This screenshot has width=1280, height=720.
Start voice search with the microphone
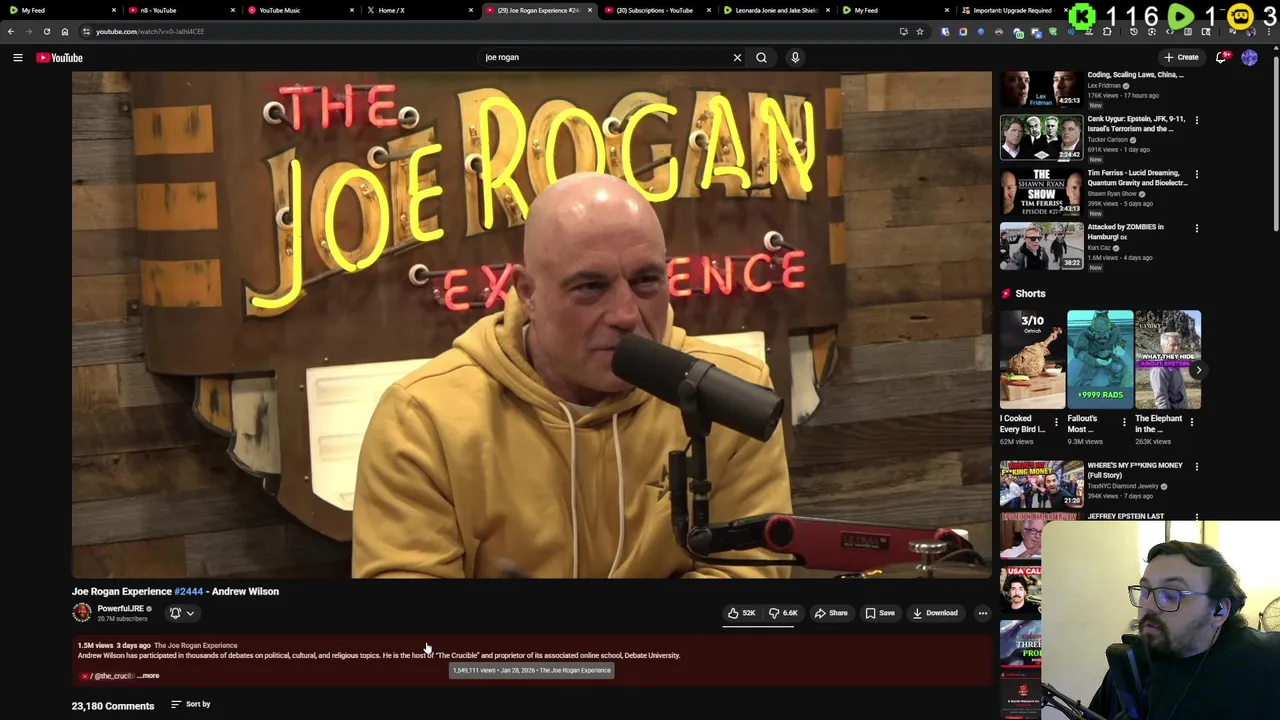[x=795, y=57]
